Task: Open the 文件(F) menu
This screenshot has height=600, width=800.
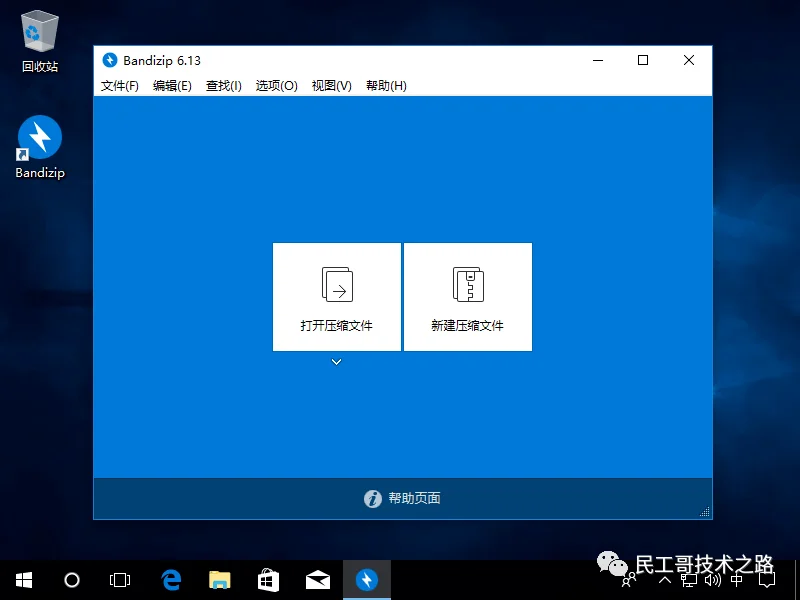Action: coord(119,86)
